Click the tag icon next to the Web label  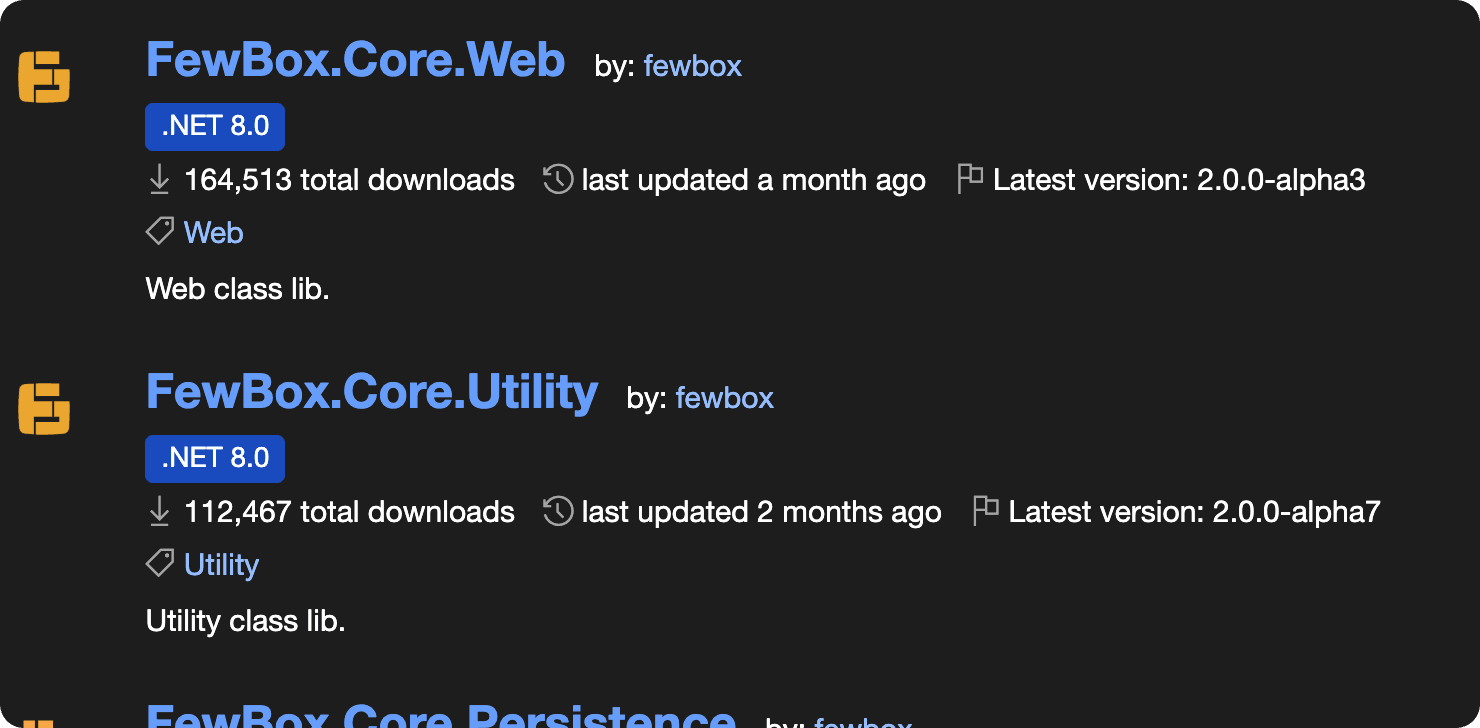point(159,231)
